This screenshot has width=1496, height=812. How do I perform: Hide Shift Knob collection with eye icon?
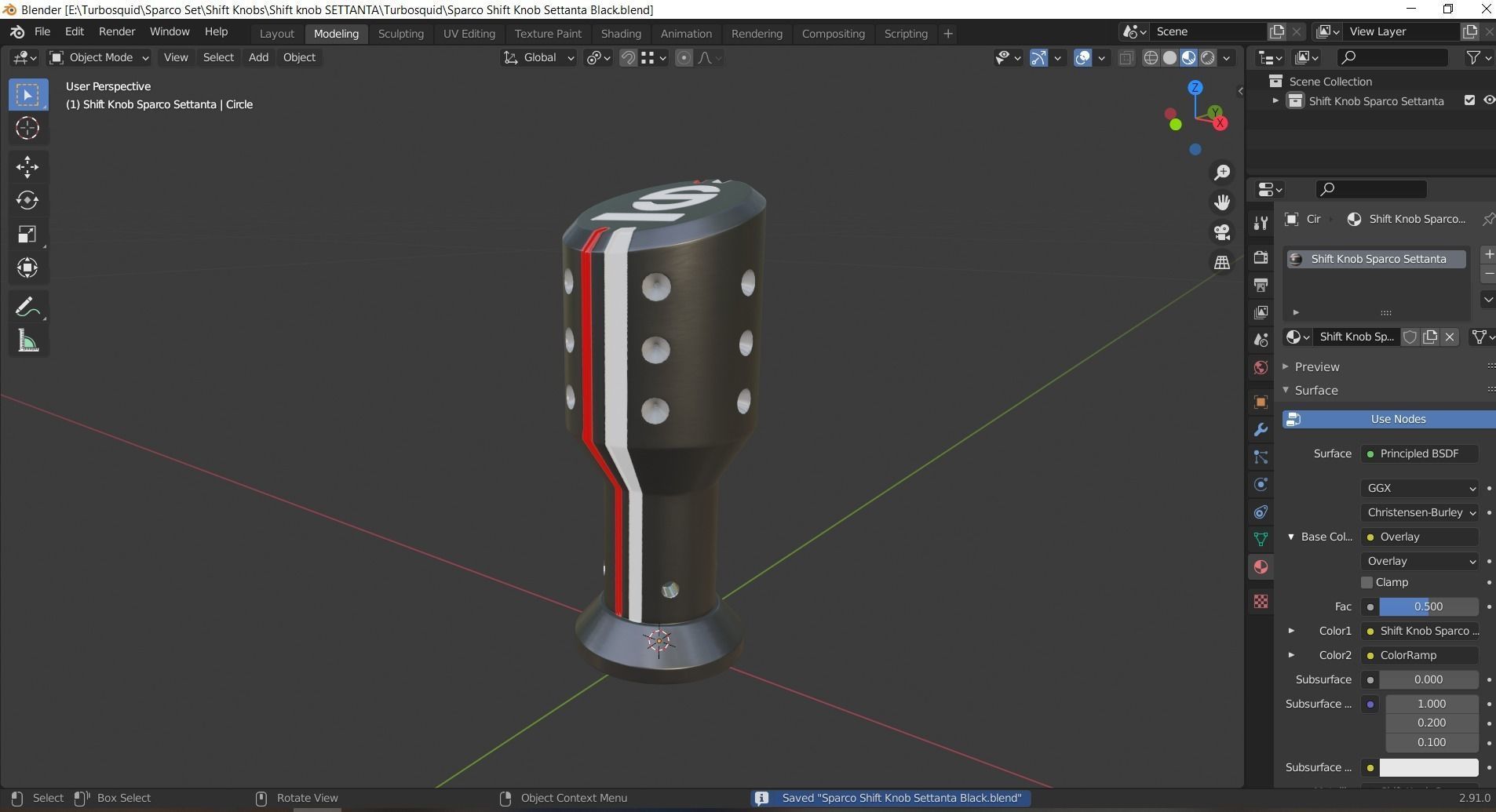point(1489,100)
